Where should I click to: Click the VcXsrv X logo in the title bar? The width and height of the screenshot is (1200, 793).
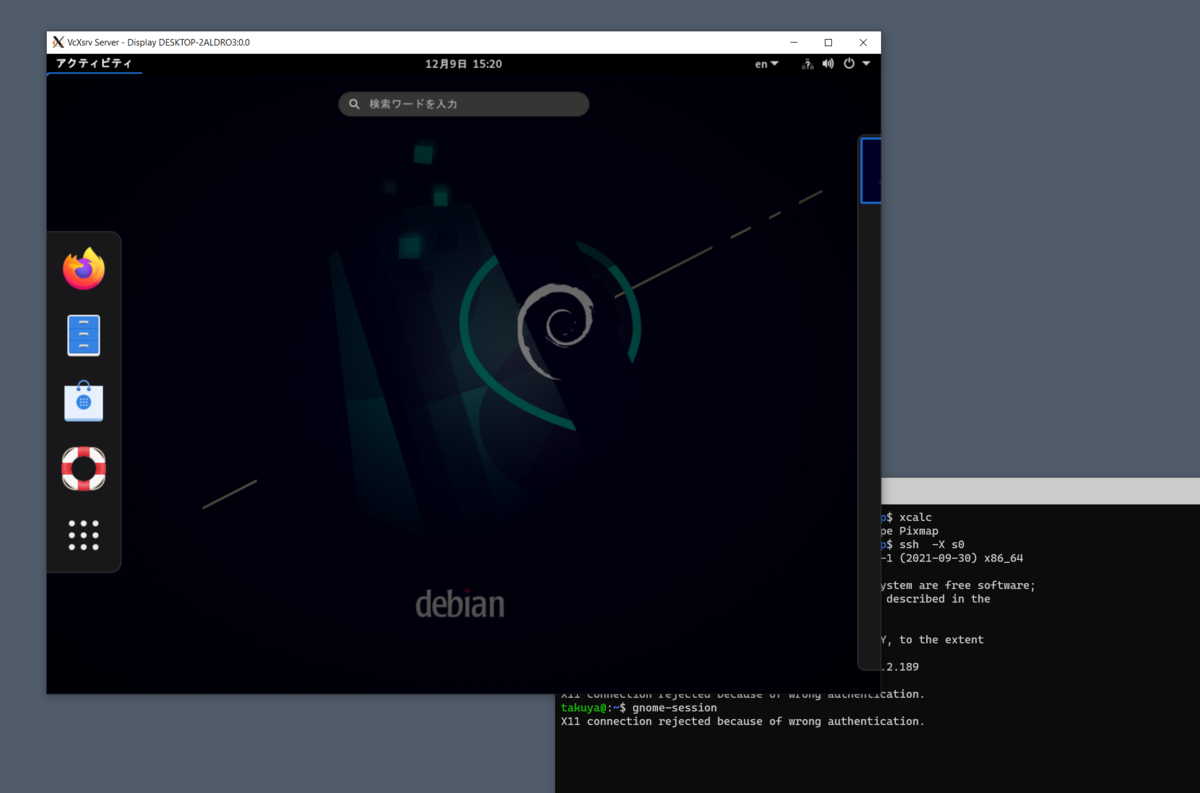[x=56, y=42]
